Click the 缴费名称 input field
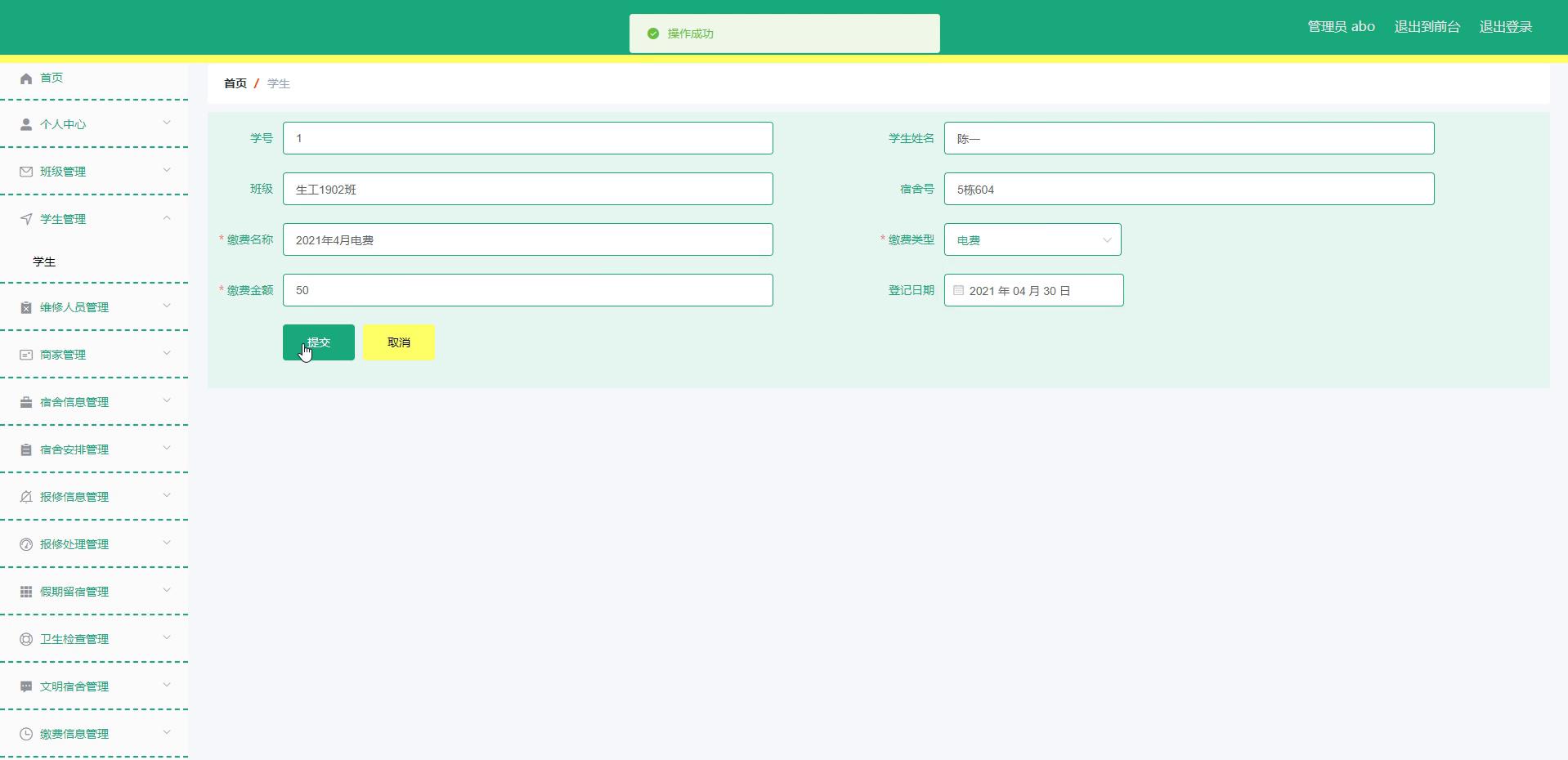The width and height of the screenshot is (1568, 760). [528, 239]
